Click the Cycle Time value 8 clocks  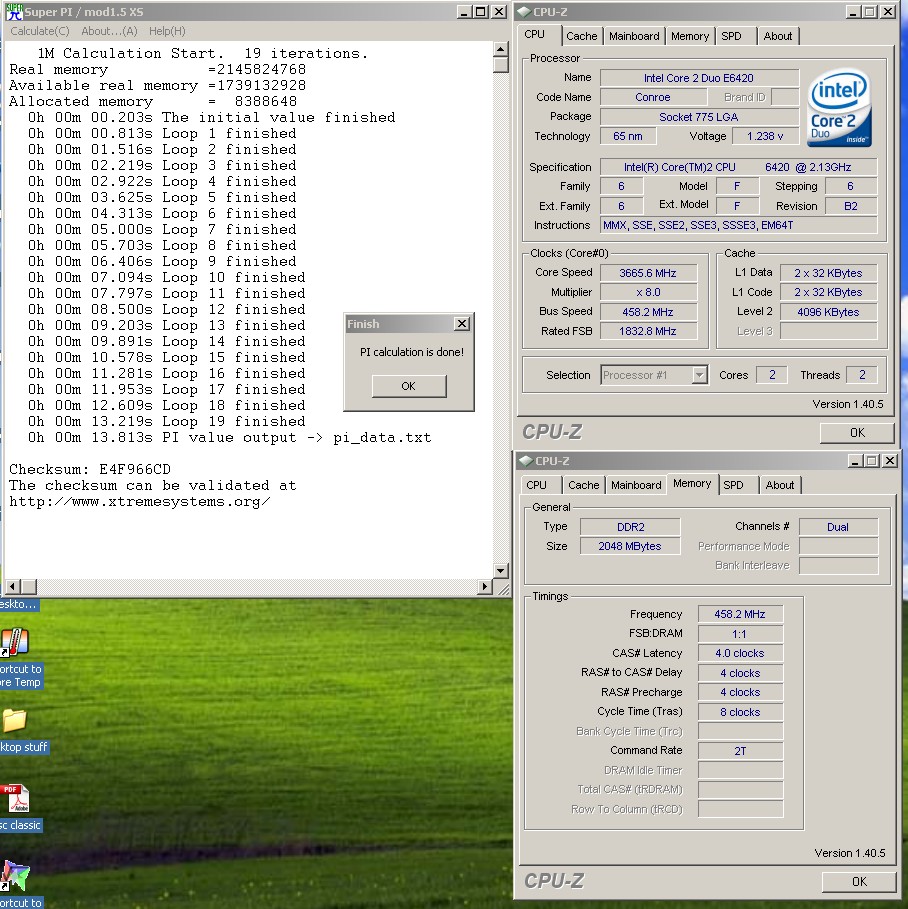tap(740, 712)
